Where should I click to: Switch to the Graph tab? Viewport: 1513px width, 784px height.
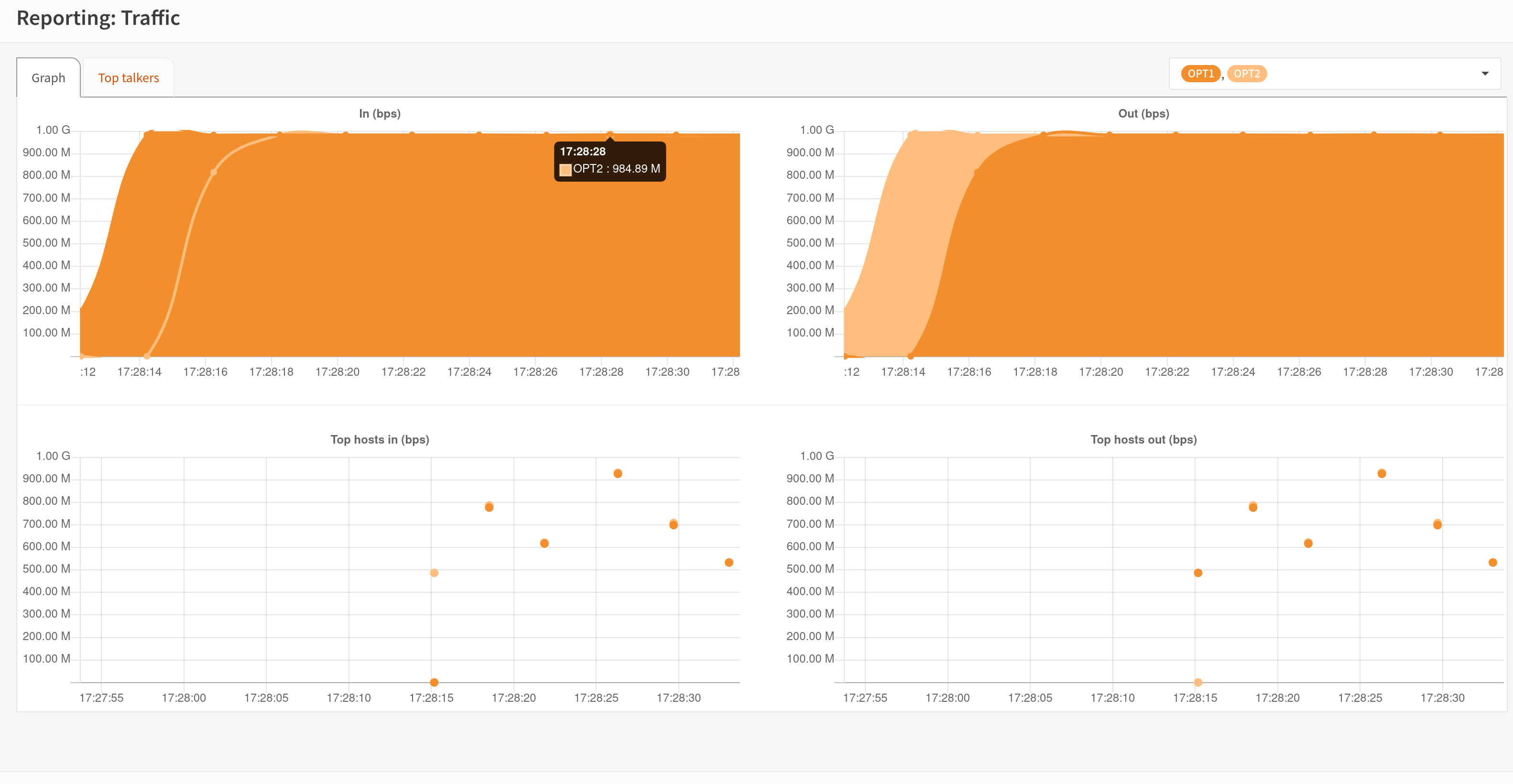tap(48, 77)
